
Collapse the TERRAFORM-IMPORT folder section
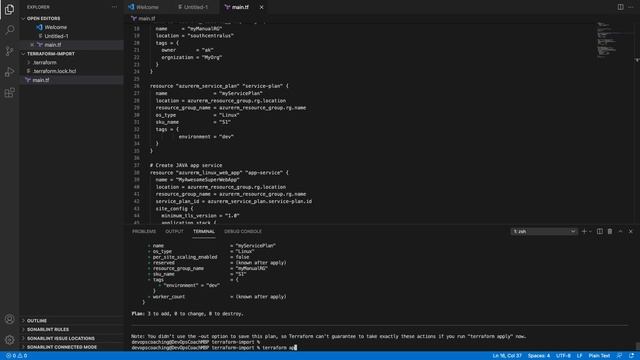[x=51, y=53]
